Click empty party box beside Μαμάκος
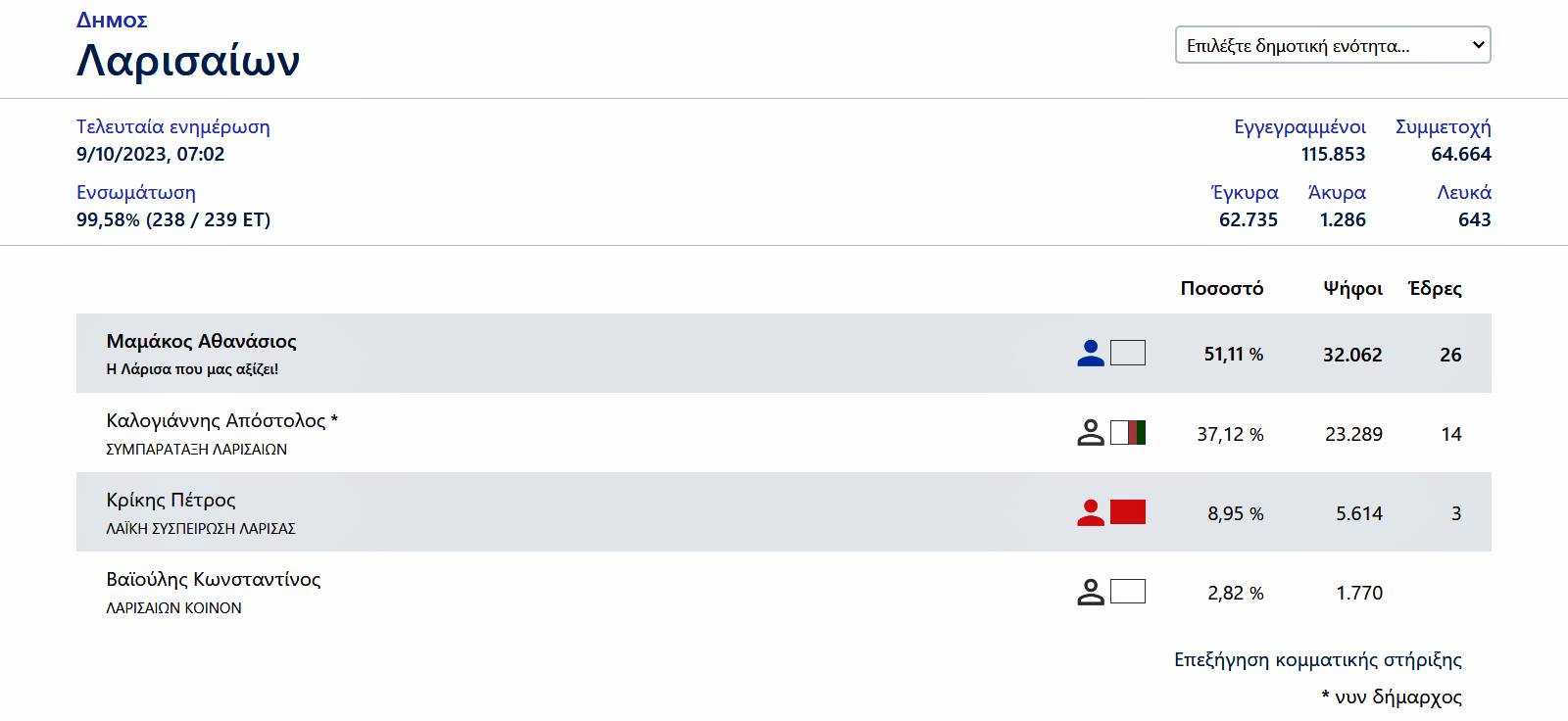This screenshot has height=721, width=1568. click(x=1128, y=353)
